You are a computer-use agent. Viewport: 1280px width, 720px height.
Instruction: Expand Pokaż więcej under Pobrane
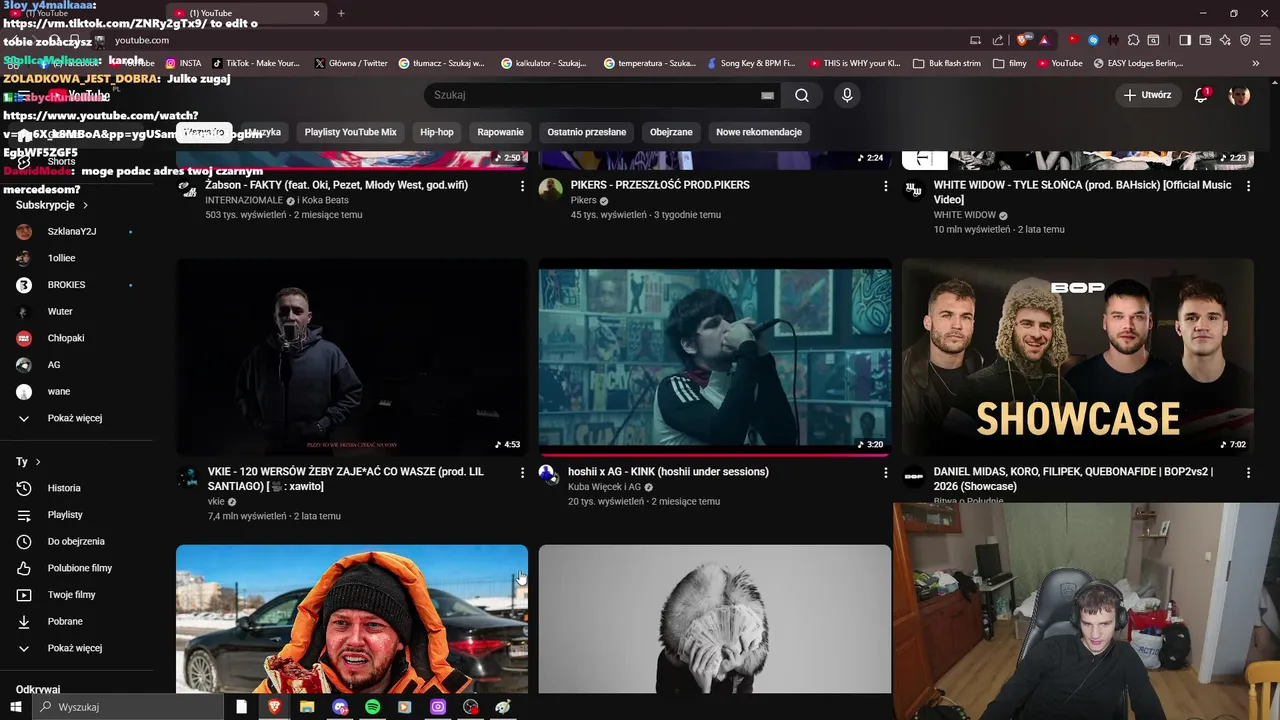click(76, 648)
